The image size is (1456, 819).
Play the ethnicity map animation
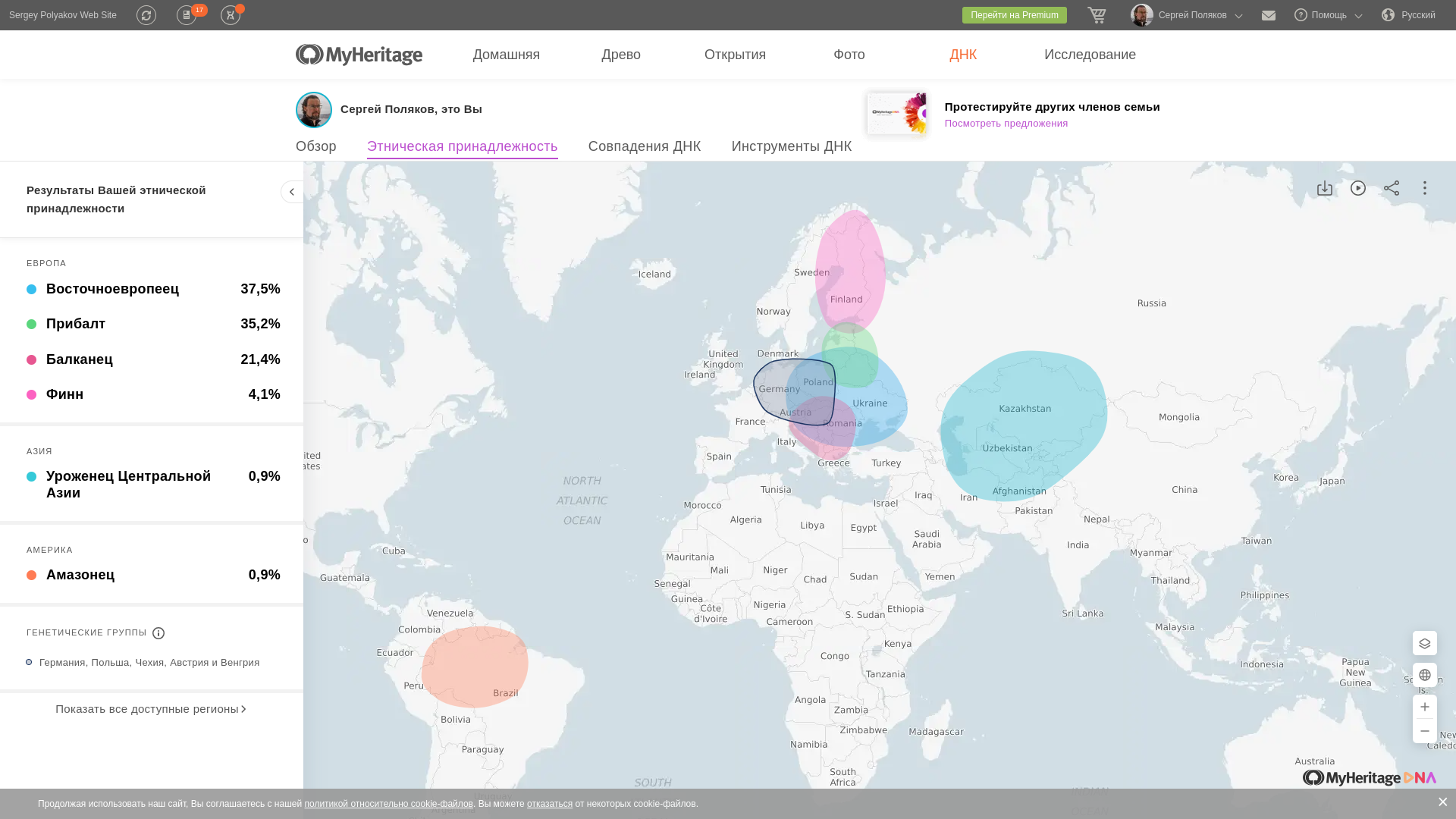coord(1357,188)
